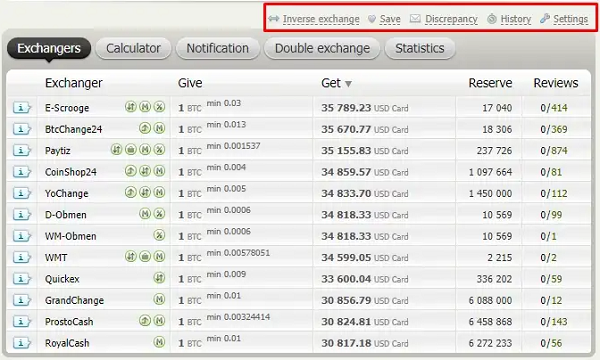This screenshot has height=360, width=600.
Task: Click the bag badge in Paytiz row
Action: click(x=131, y=150)
